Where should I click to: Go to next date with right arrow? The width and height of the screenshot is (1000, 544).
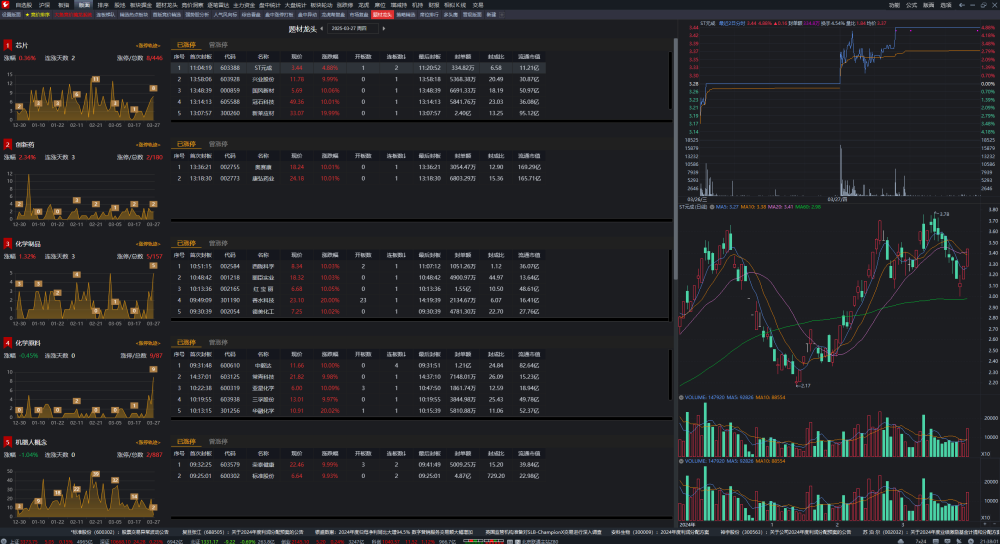point(383,29)
